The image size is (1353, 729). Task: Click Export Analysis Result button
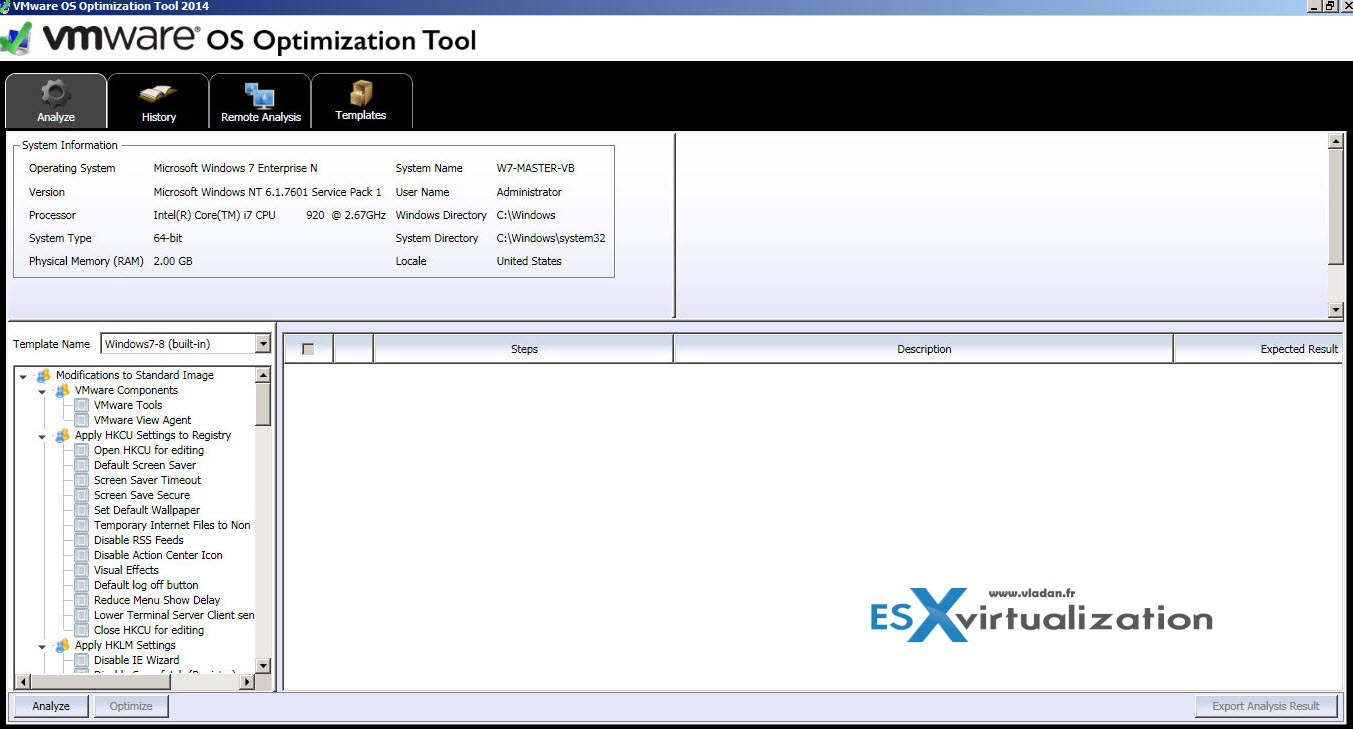pos(1266,706)
